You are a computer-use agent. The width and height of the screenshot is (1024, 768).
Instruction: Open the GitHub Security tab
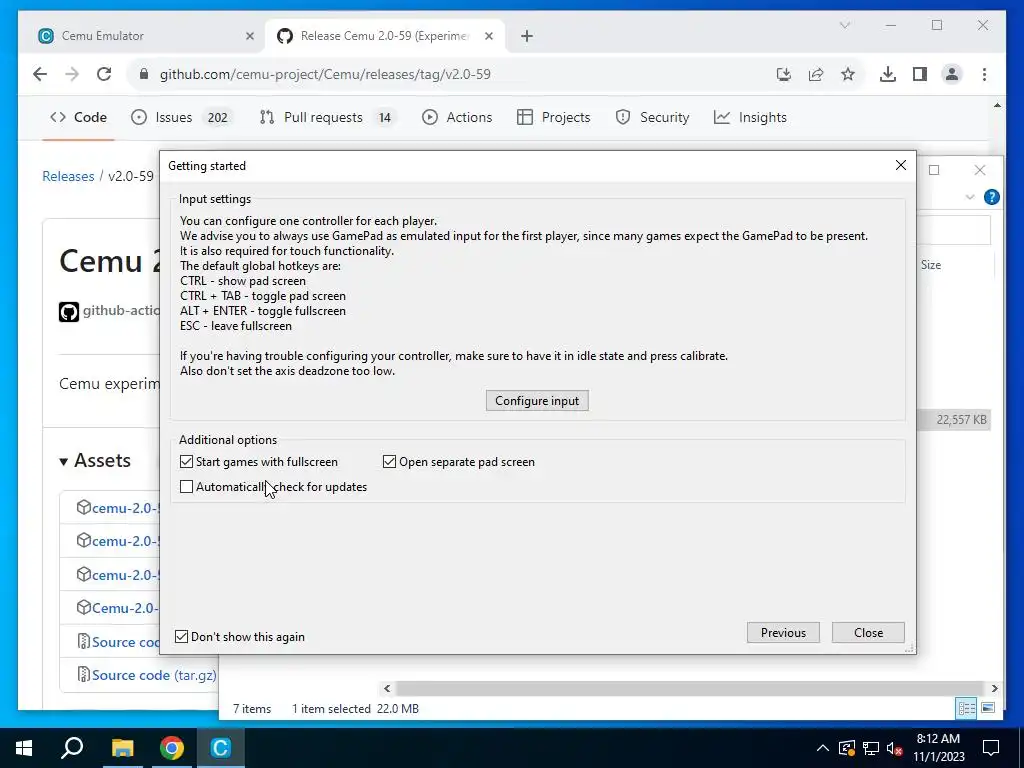pos(652,117)
